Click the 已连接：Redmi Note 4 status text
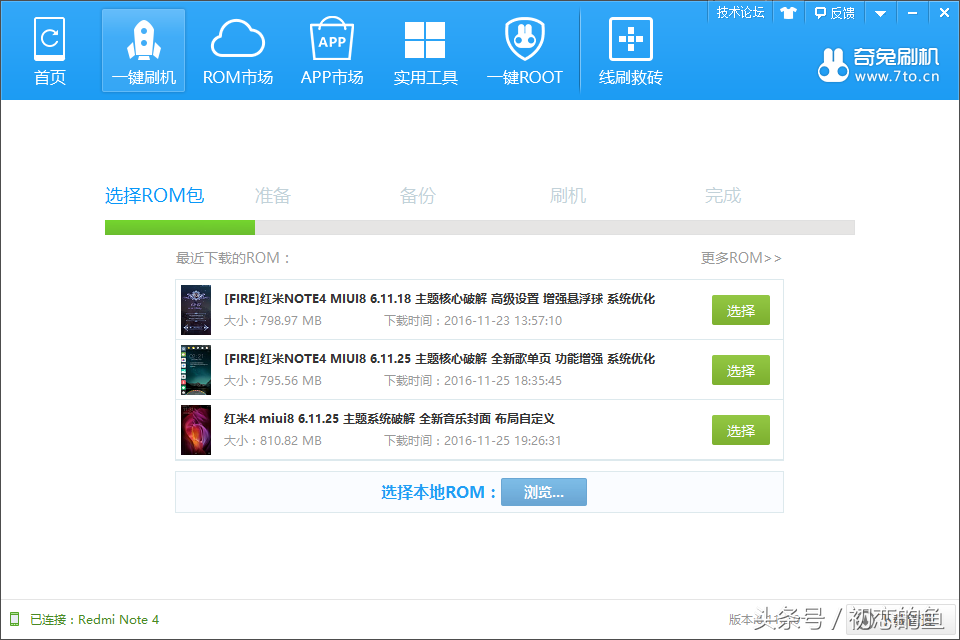This screenshot has height=640, width=960. coord(94,620)
